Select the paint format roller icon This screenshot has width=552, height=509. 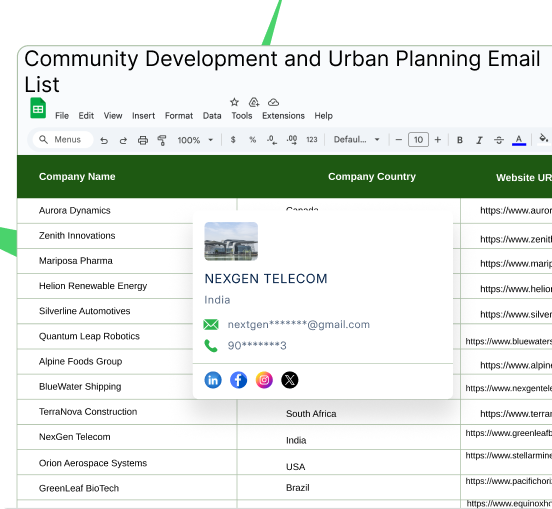pos(162,140)
